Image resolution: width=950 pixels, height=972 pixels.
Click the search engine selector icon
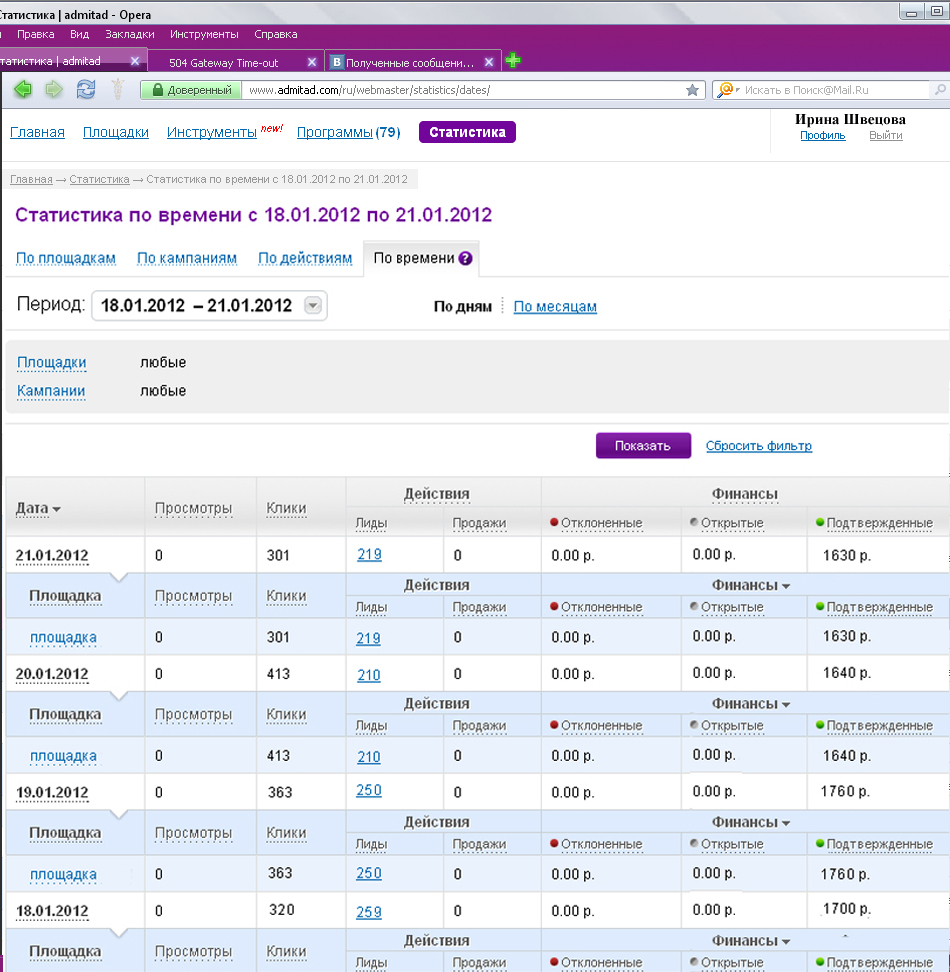coord(728,90)
